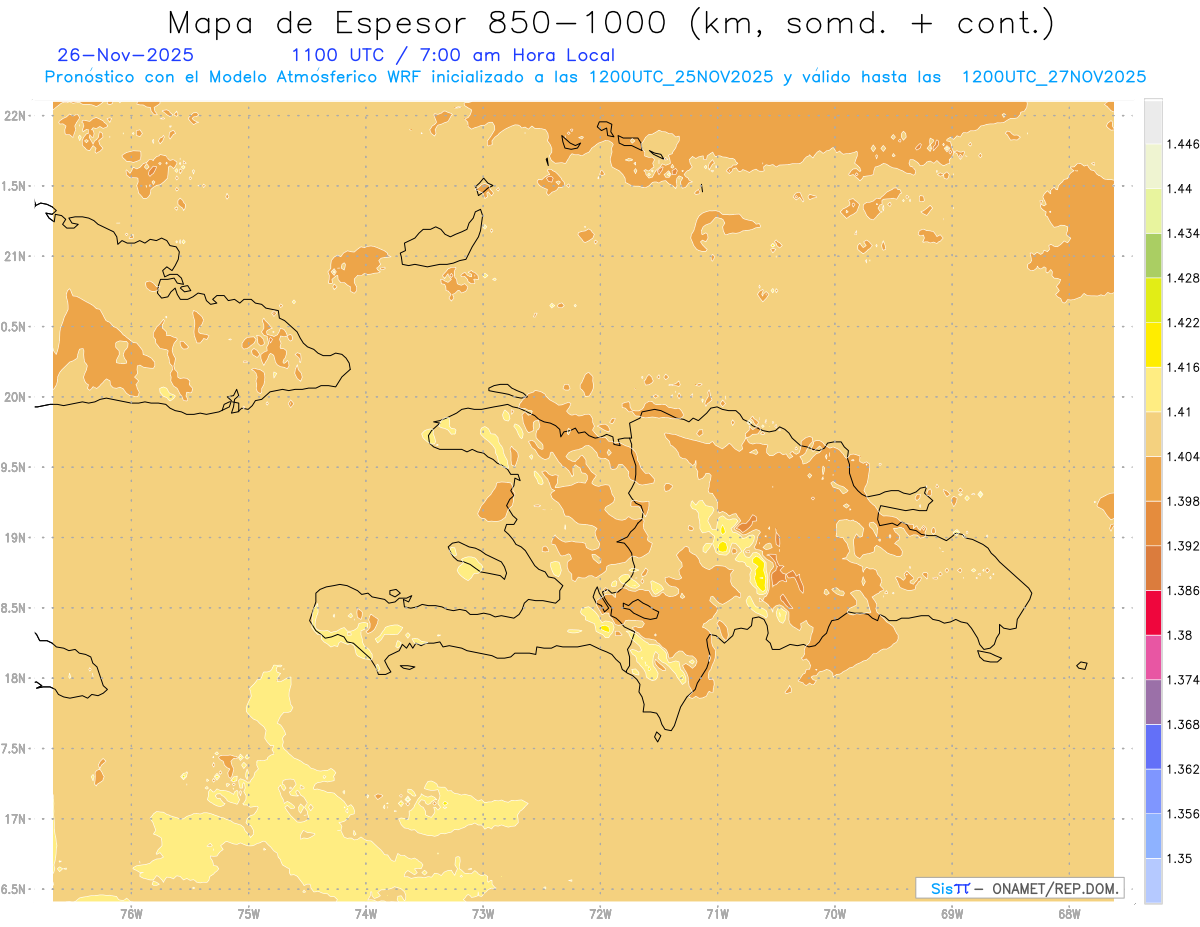Click the legend value '1.35'
The height and width of the screenshot is (927, 1200).
tap(1180, 858)
